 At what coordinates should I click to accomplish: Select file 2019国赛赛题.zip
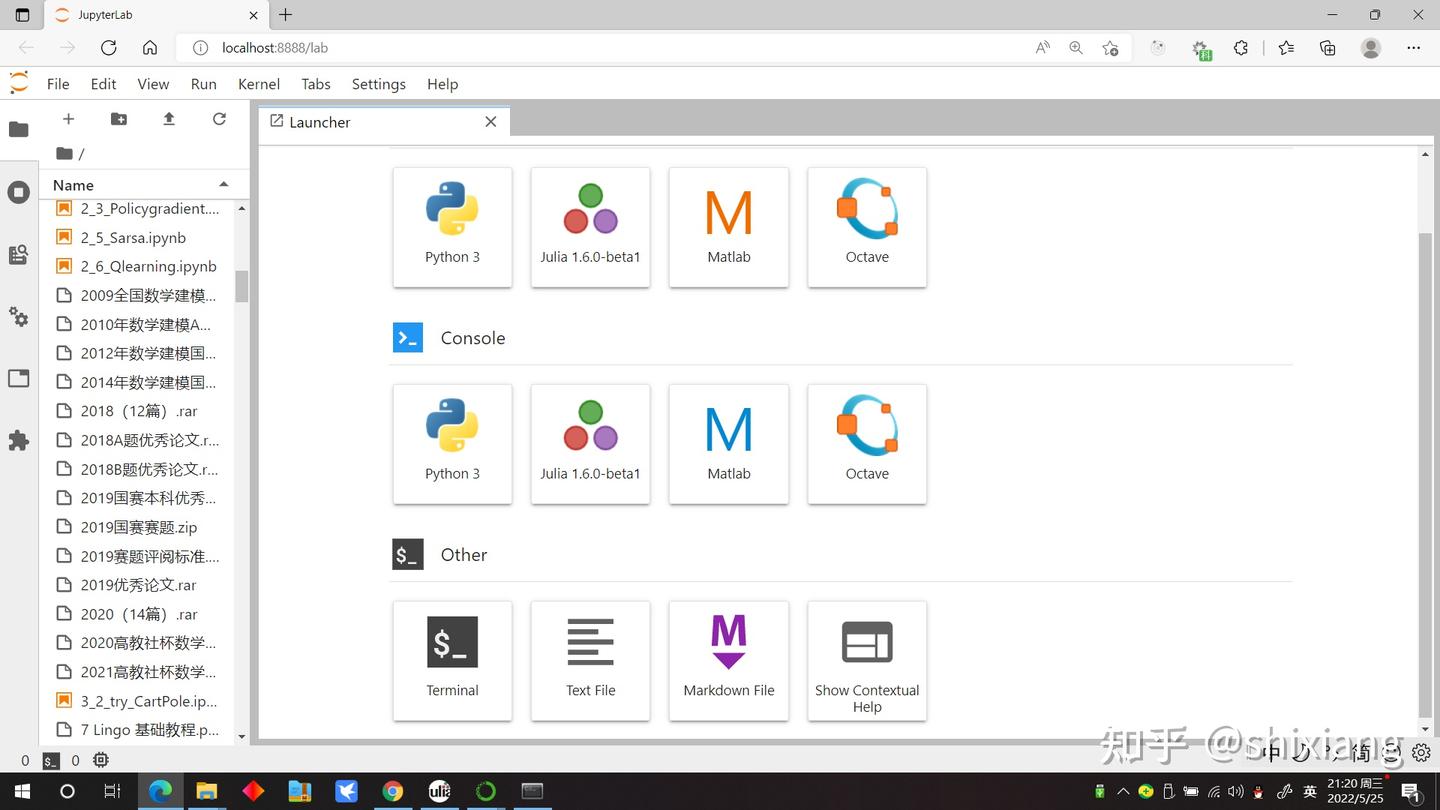[136, 527]
